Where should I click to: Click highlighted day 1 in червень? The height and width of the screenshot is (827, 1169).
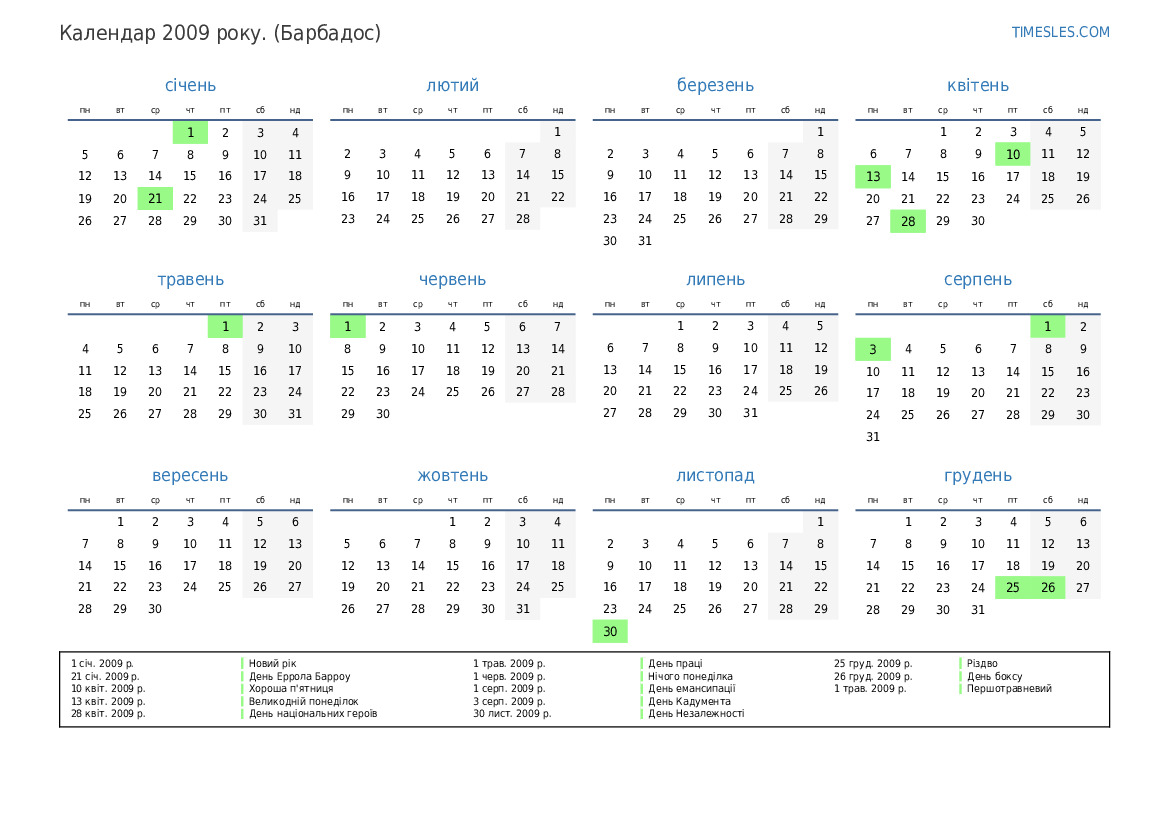click(x=347, y=327)
